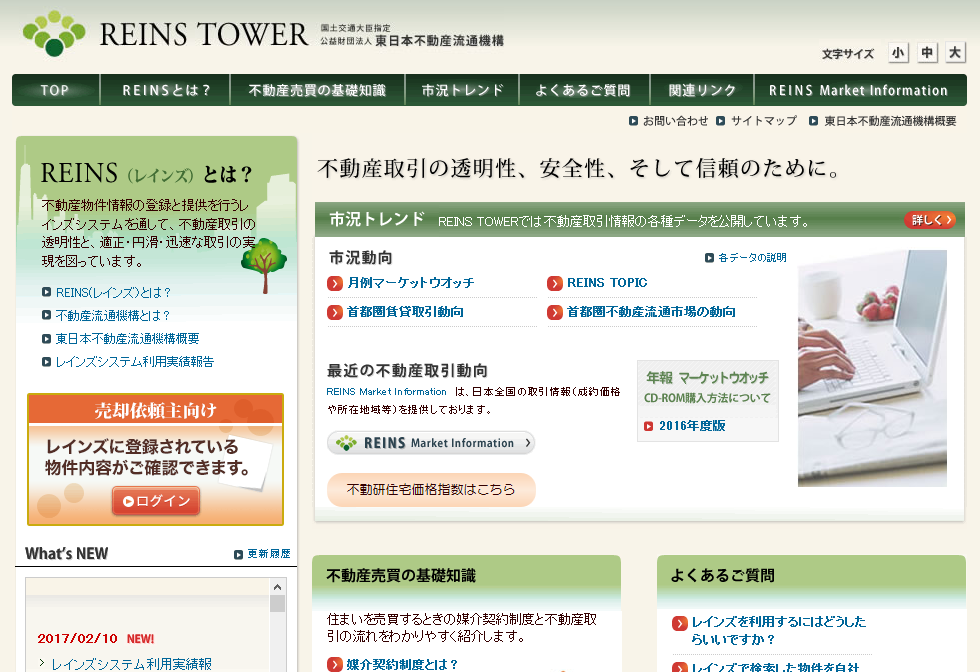The width and height of the screenshot is (980, 672).
Task: Select the 小 text size icon
Action: click(x=898, y=52)
